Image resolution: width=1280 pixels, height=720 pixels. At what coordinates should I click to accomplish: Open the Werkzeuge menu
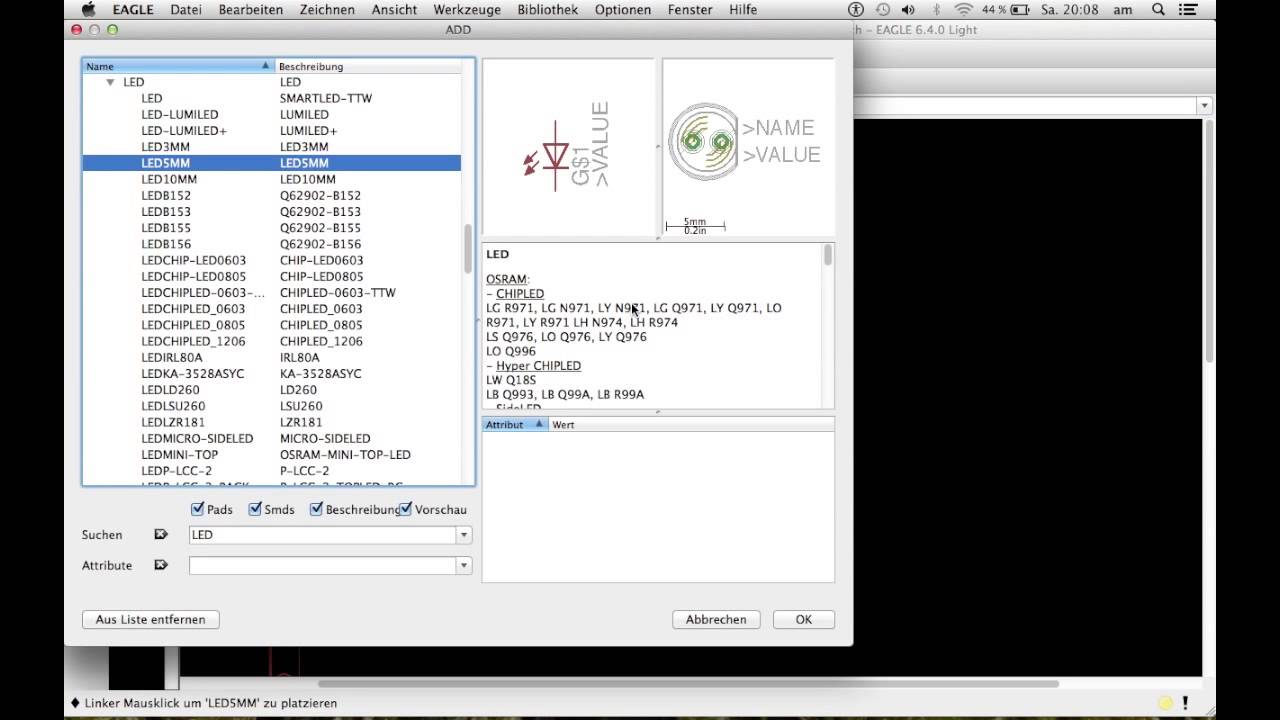[467, 9]
